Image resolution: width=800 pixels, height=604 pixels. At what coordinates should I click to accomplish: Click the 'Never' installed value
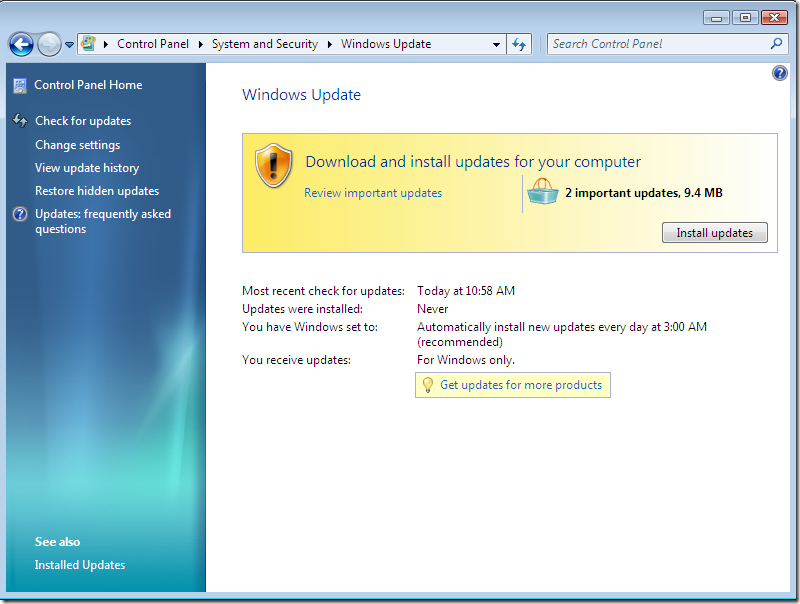pos(433,309)
